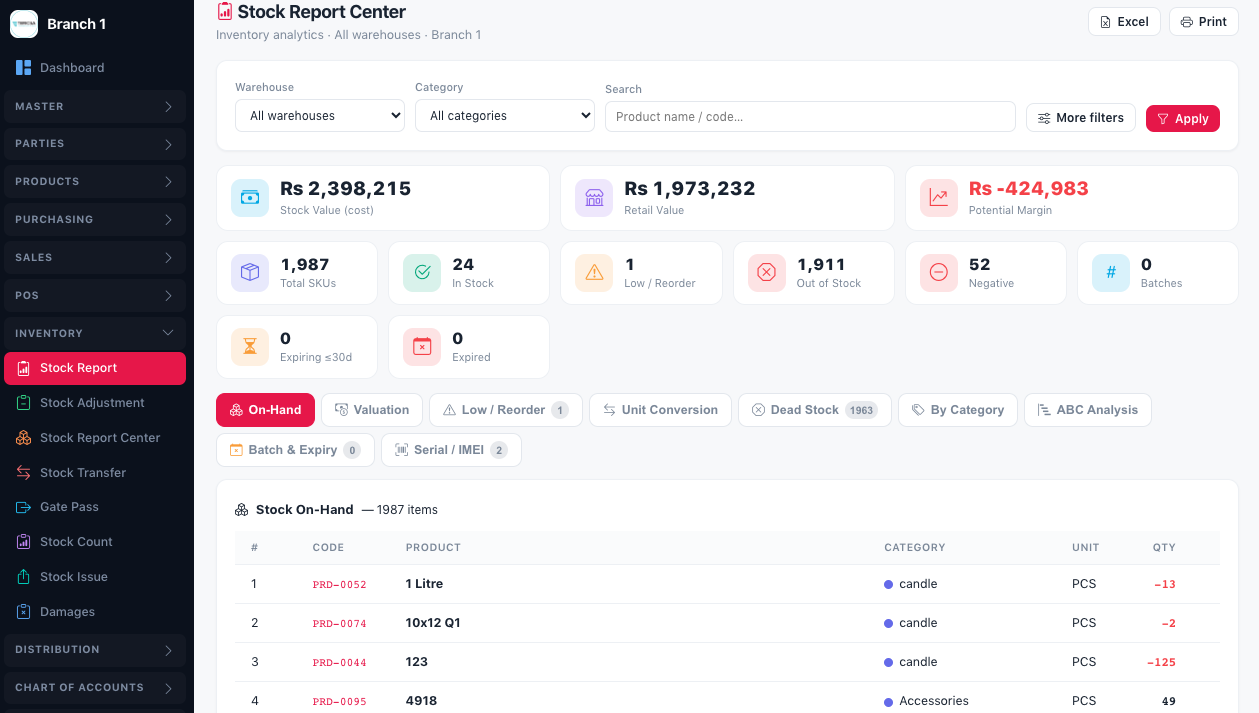Click the Stock Report Center boxes icon

[24, 438]
